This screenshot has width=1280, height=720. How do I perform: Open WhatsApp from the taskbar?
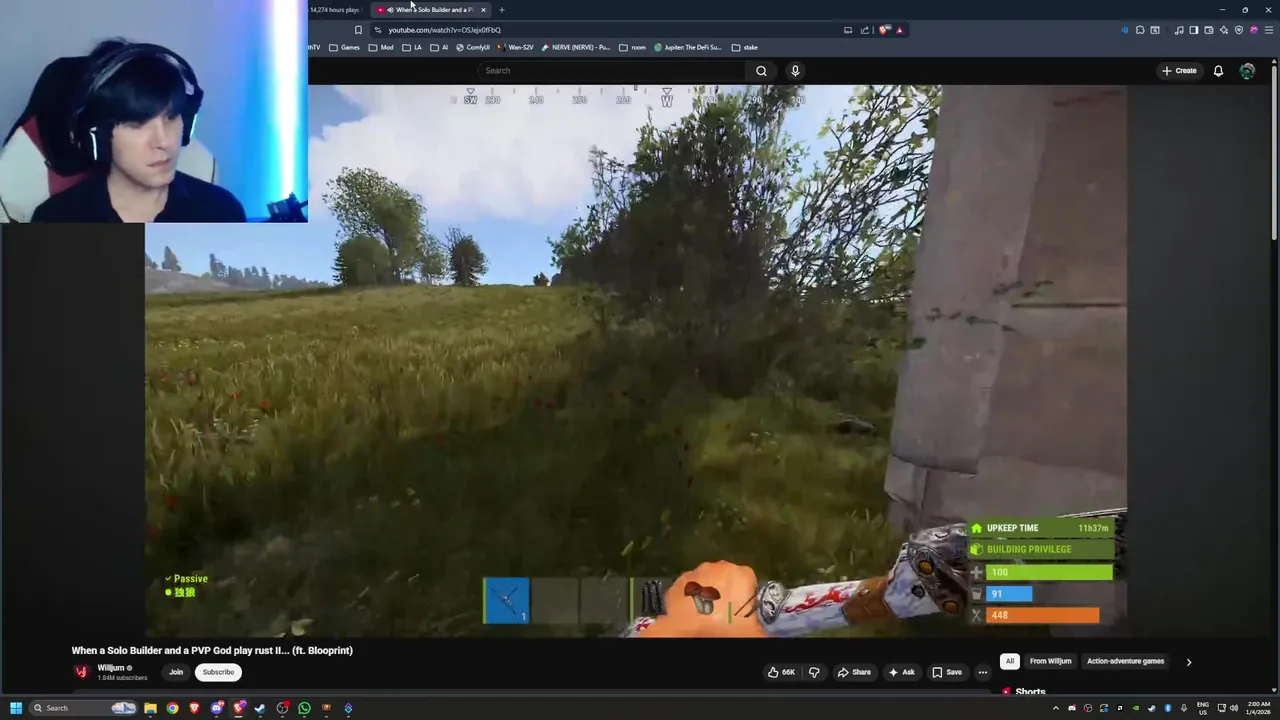304,708
